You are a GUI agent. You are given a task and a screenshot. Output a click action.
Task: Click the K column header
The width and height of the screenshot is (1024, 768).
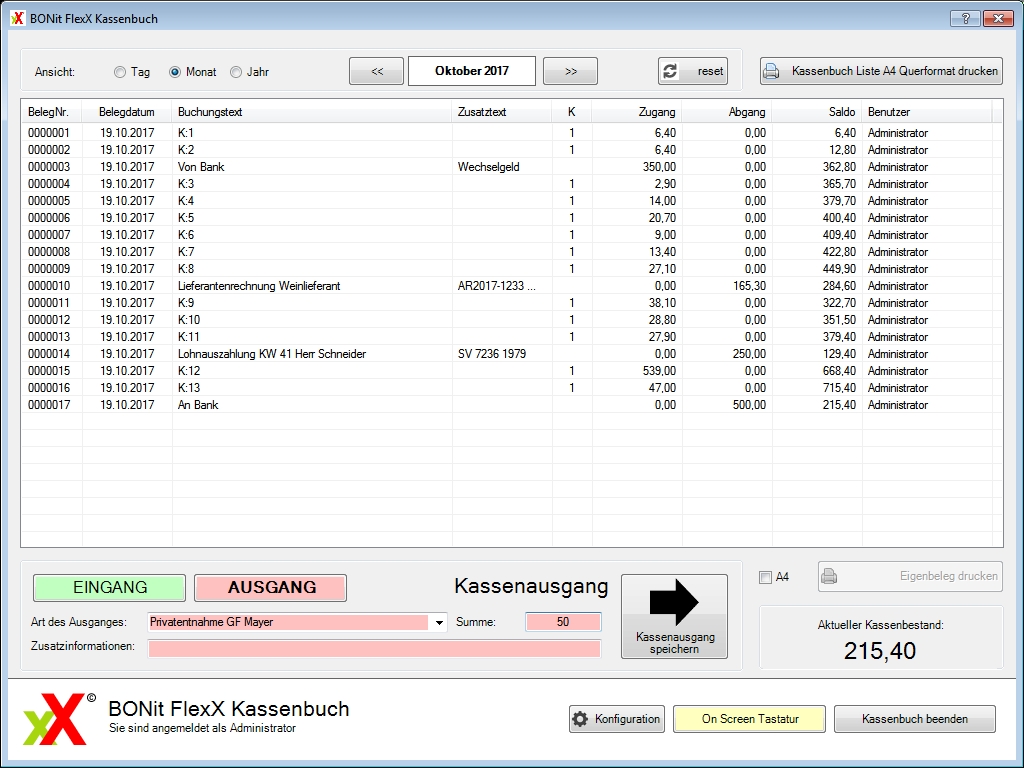point(572,112)
